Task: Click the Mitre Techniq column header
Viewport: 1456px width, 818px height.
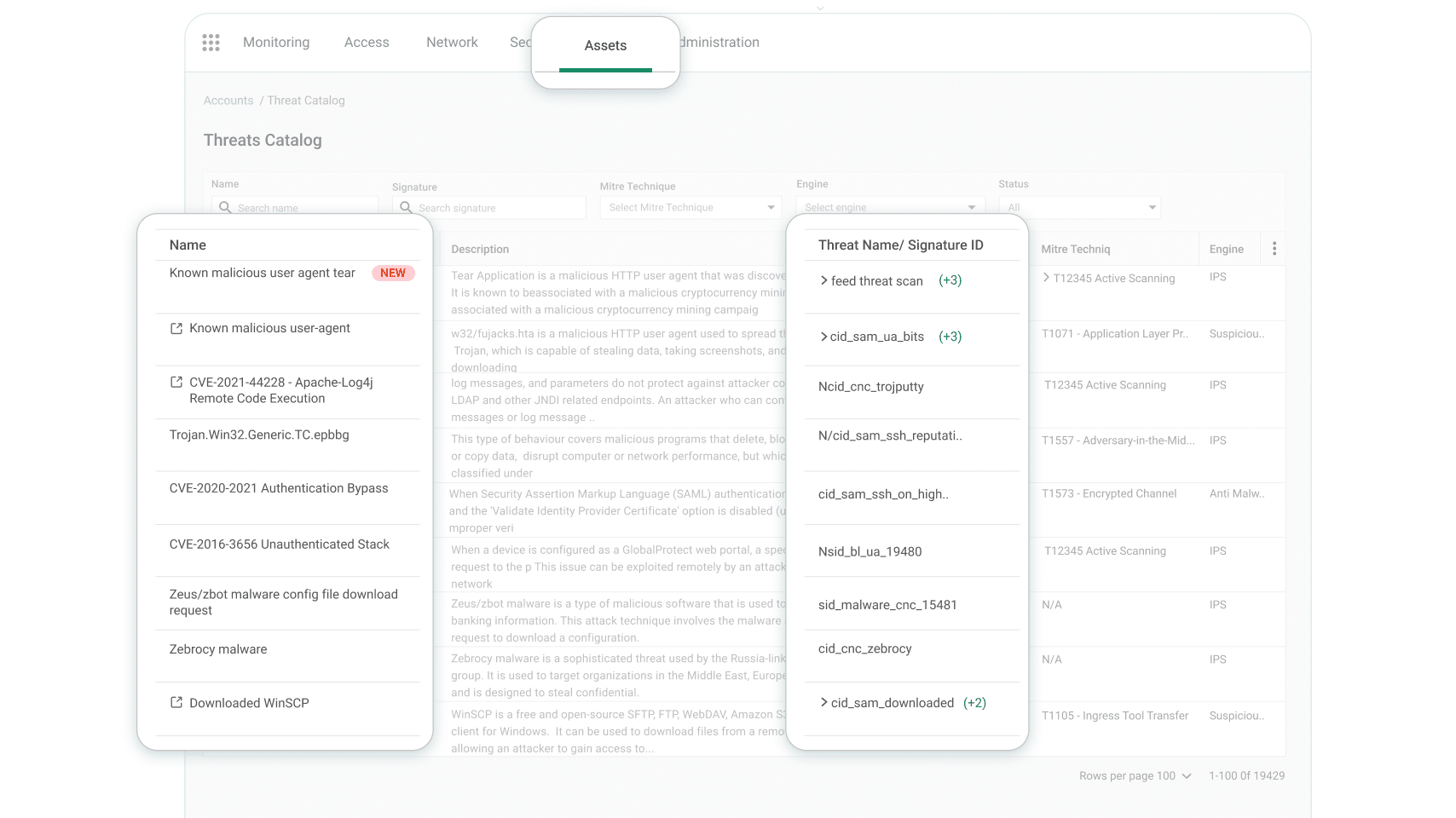Action: coord(1076,250)
